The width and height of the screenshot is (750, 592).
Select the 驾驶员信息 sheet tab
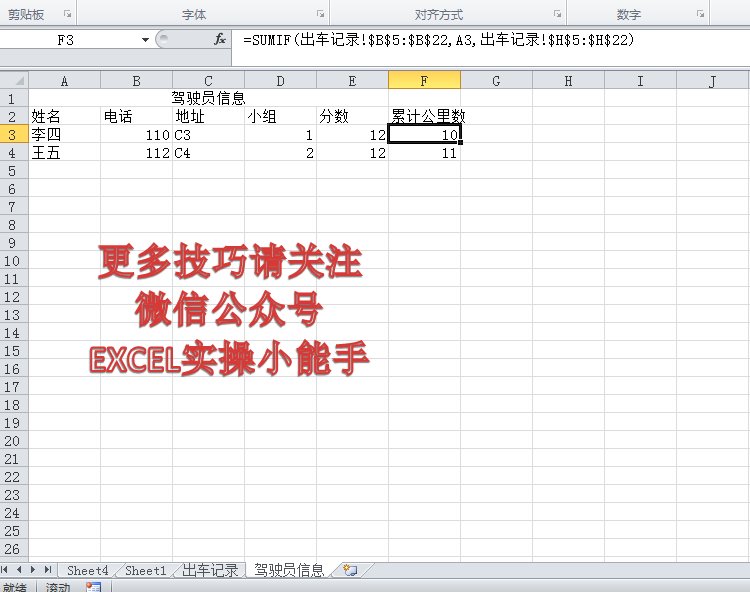pyautogui.click(x=289, y=570)
